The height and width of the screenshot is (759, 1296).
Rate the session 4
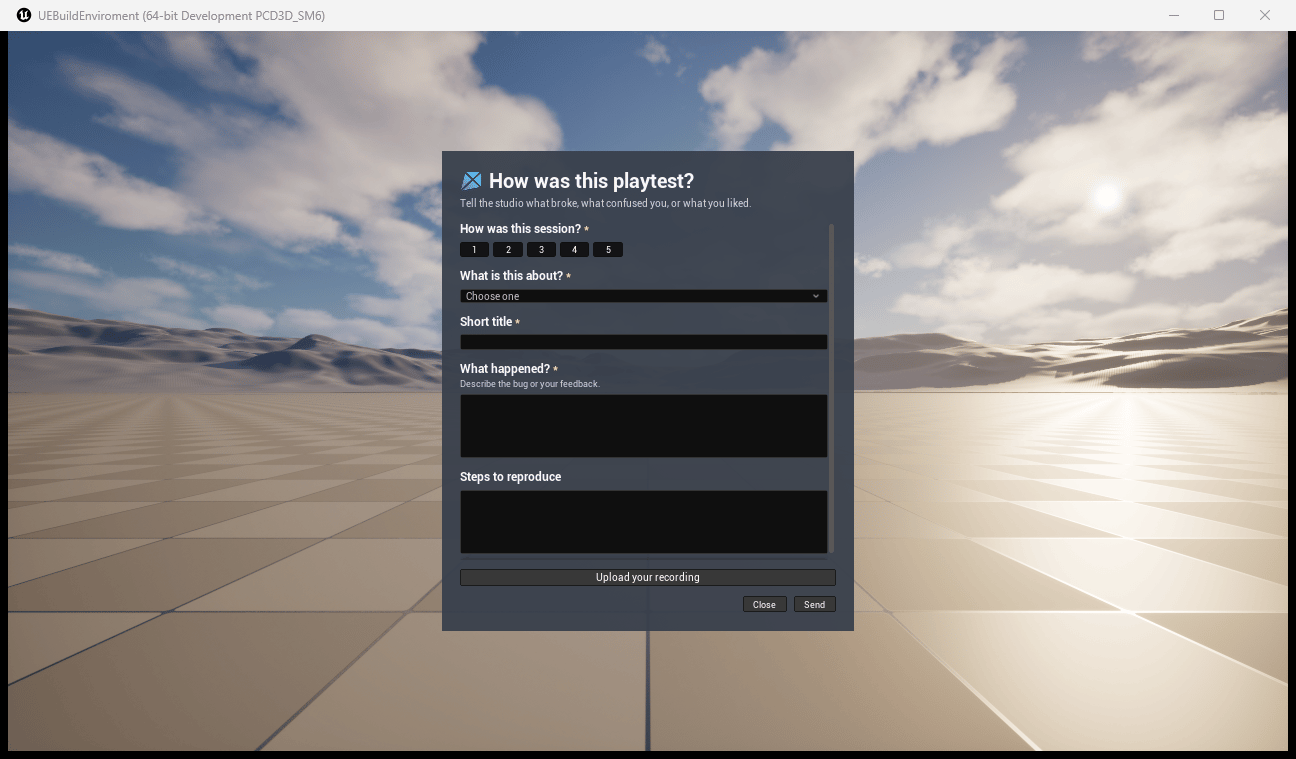(574, 250)
